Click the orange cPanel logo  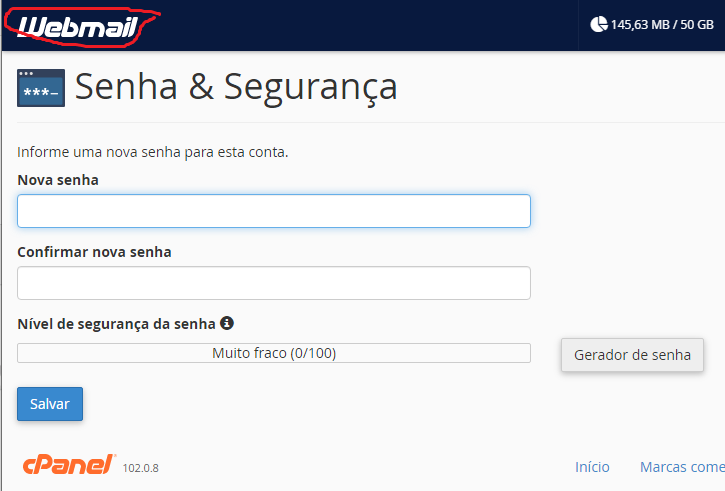pos(69,465)
